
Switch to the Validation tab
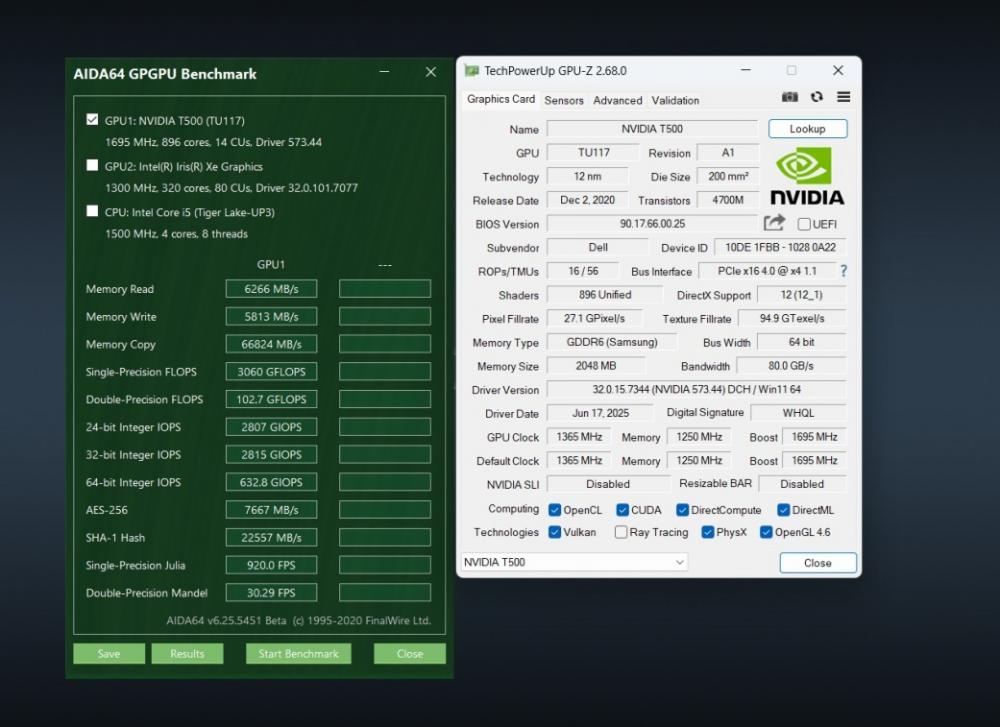(x=675, y=100)
